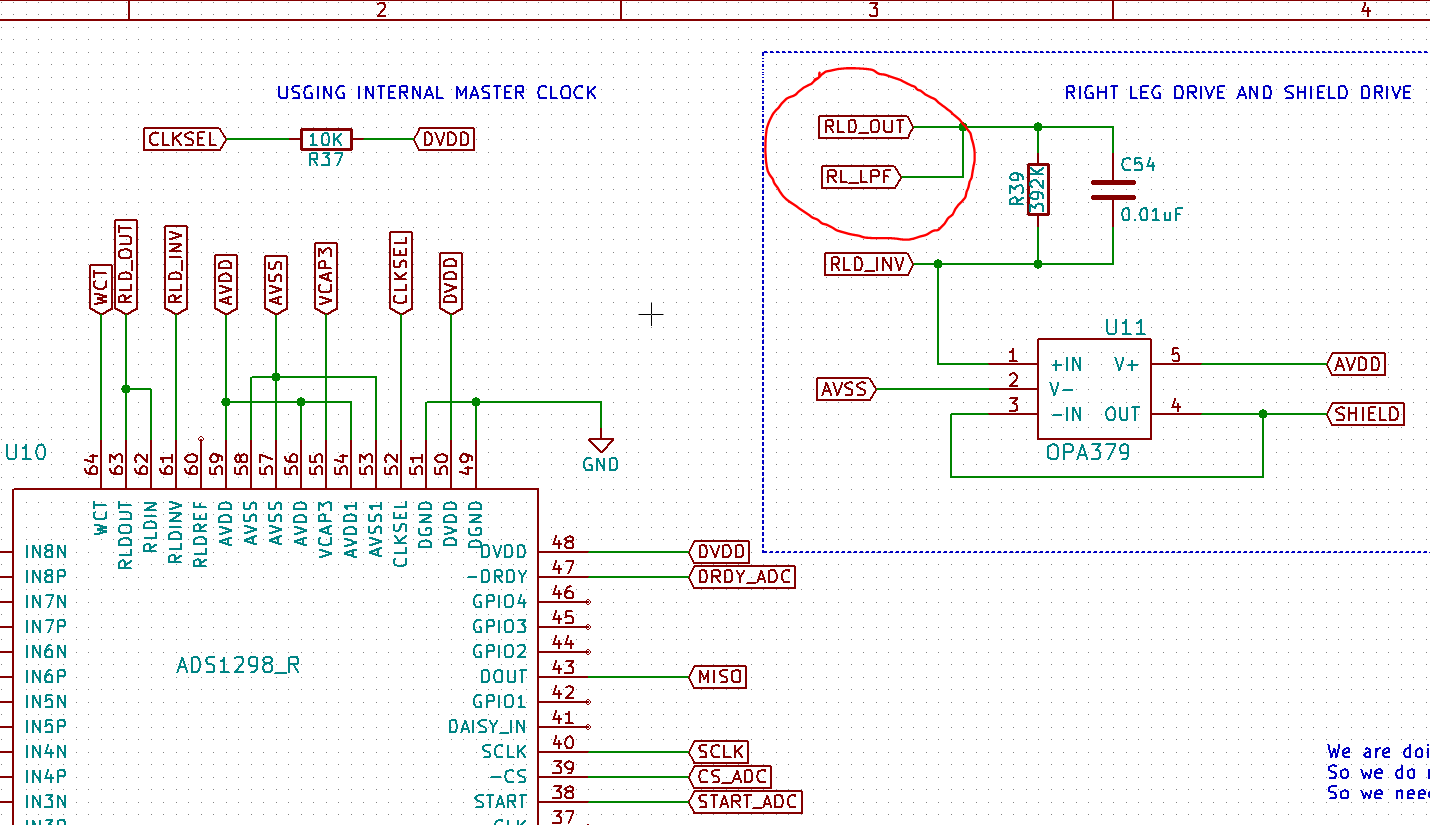Click the AVSS label feeding pin 2
Image resolution: width=1430 pixels, height=825 pixels.
pos(846,389)
